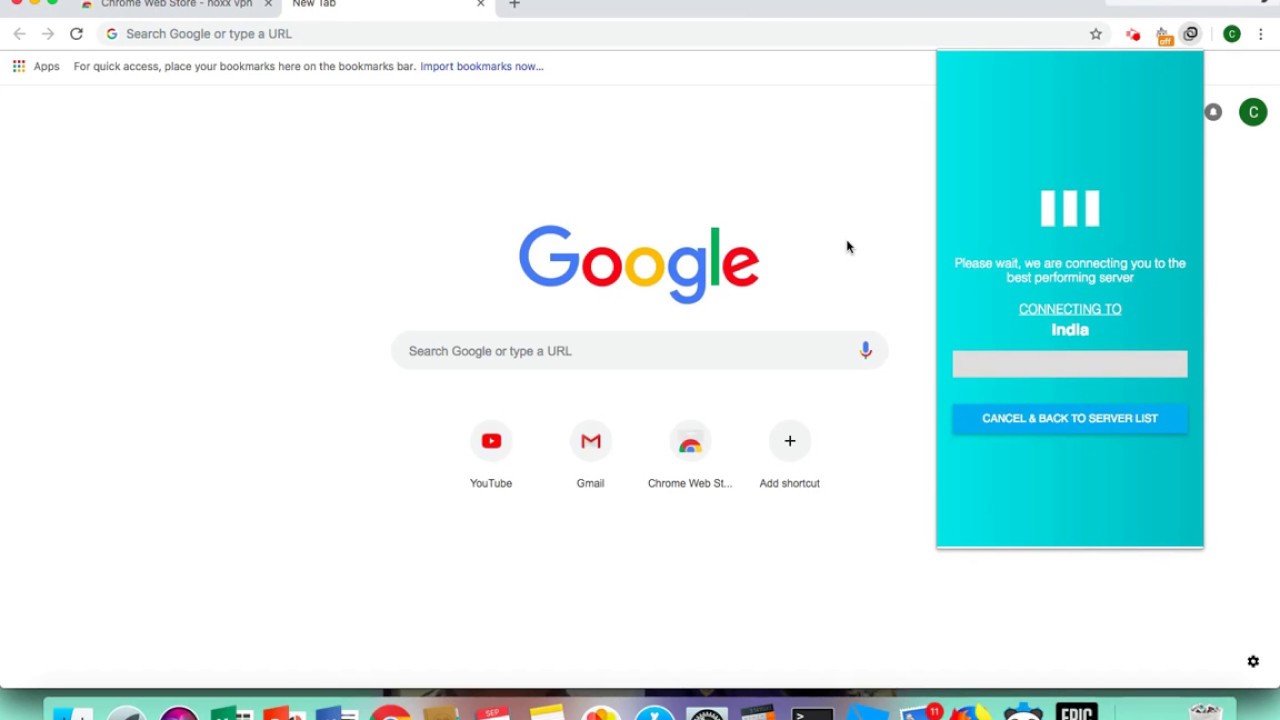The image size is (1280, 720).
Task: Start voice search with the microphone icon
Action: tap(866, 351)
